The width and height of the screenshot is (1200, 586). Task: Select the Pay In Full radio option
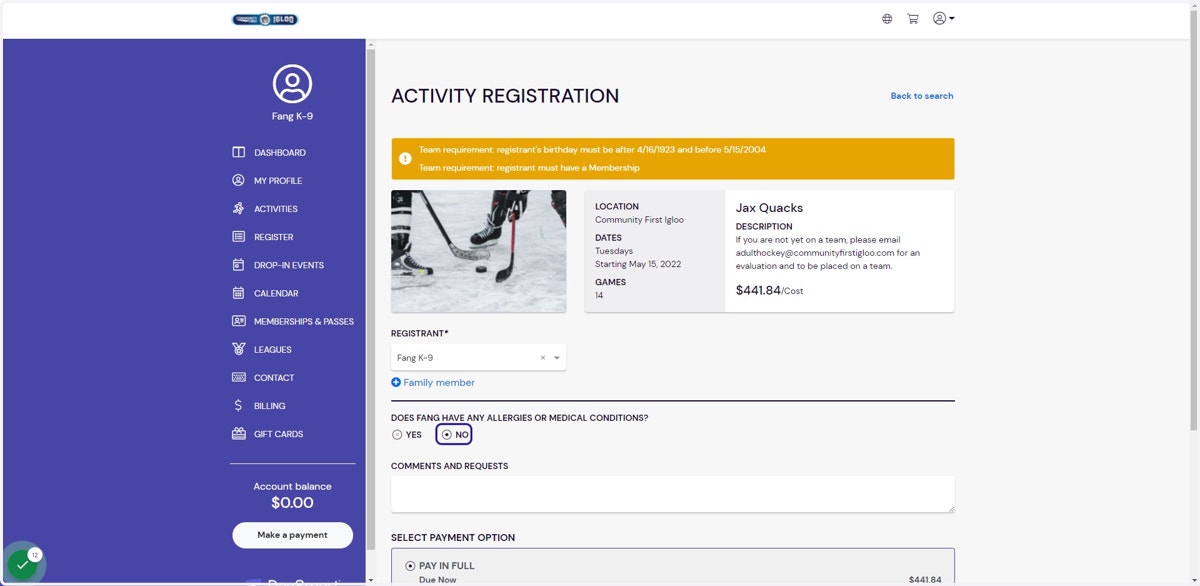410,566
